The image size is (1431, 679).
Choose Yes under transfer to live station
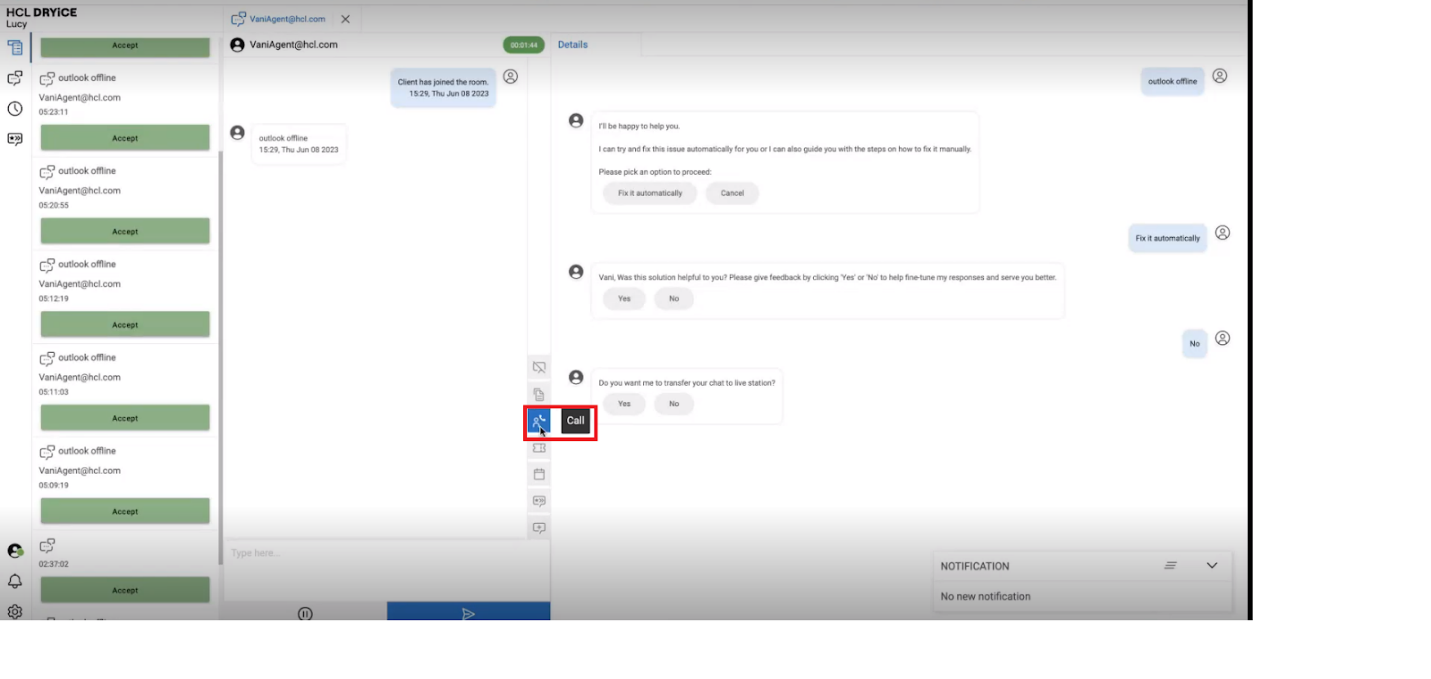pyautogui.click(x=624, y=404)
